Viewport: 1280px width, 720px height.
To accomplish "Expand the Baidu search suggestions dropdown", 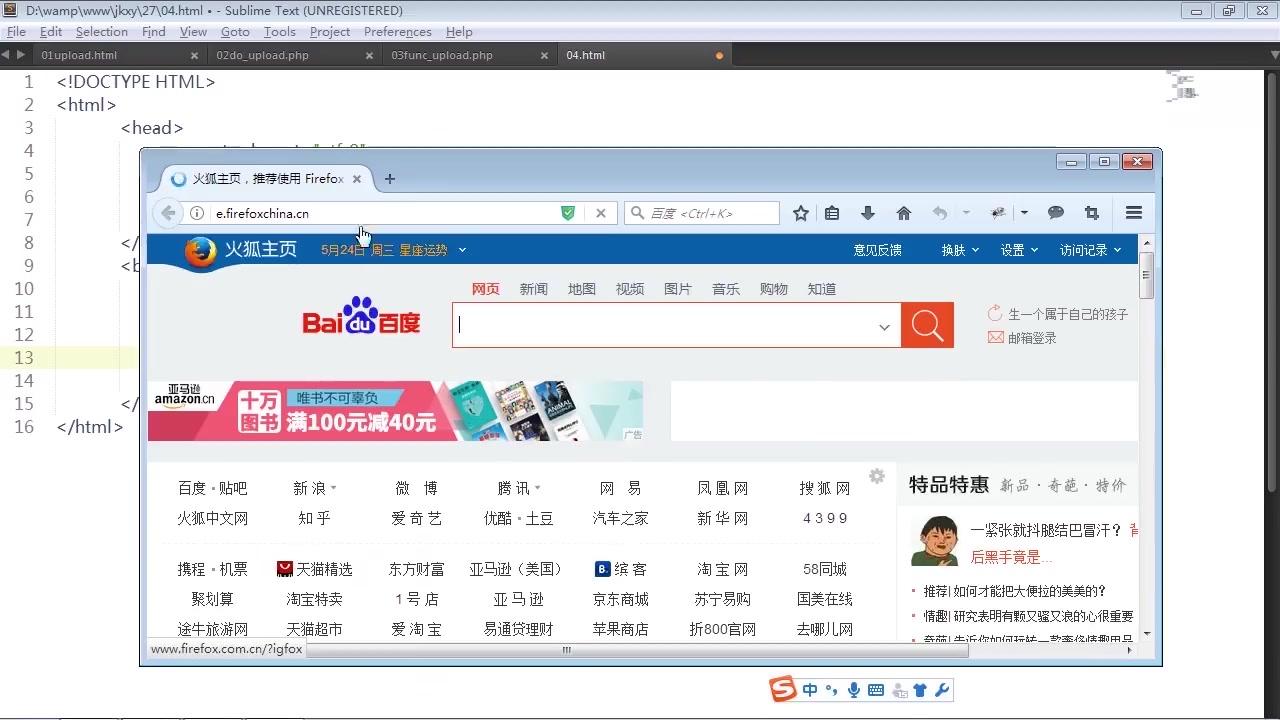I will (884, 327).
